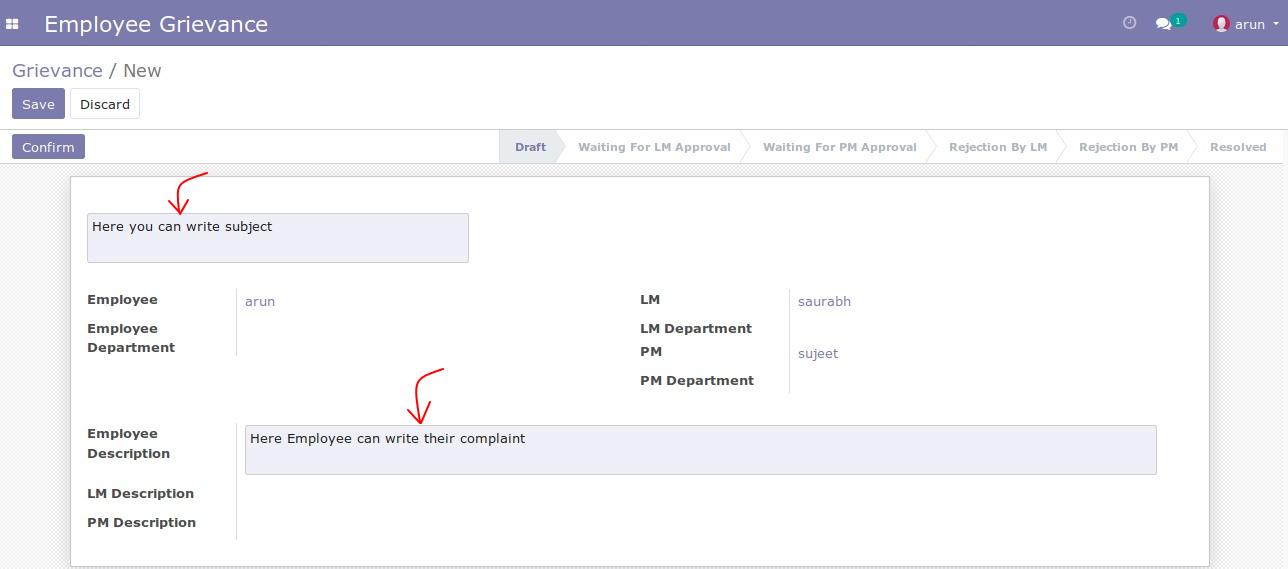This screenshot has height=569, width=1288.
Task: Click the New breadcrumb text
Action: pos(142,71)
